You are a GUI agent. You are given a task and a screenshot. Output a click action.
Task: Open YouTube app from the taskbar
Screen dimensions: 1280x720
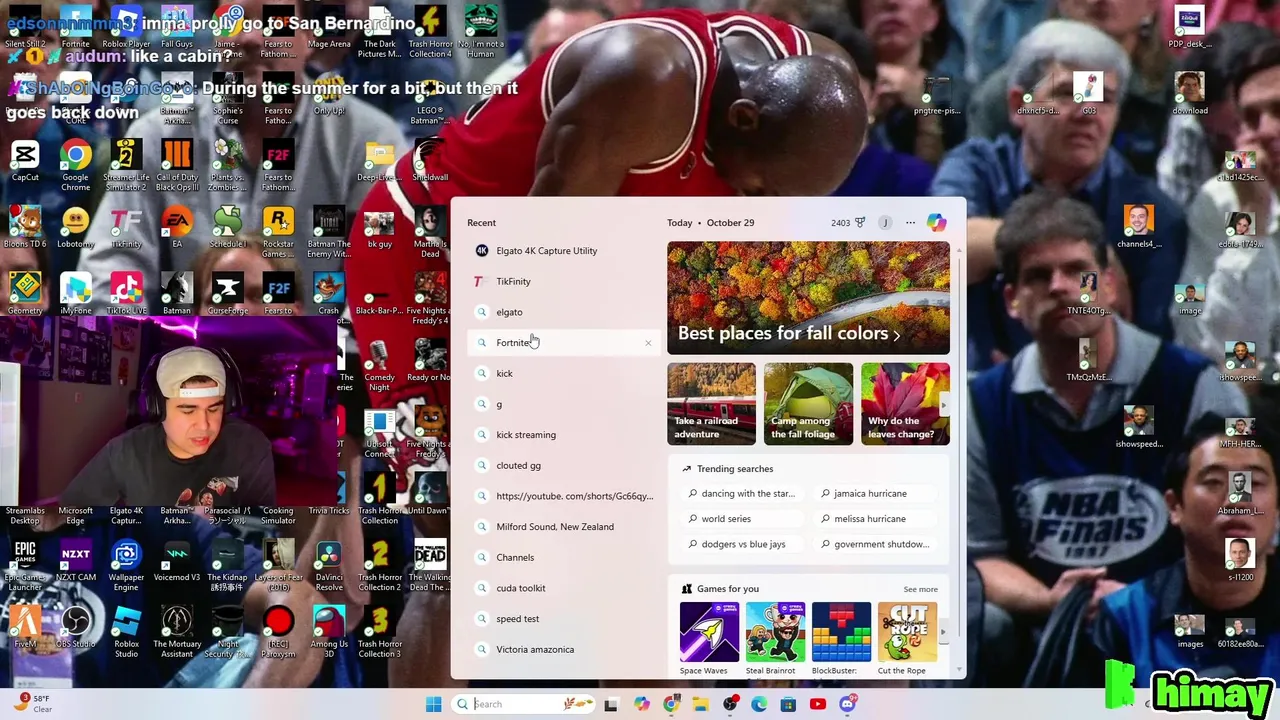coord(817,704)
